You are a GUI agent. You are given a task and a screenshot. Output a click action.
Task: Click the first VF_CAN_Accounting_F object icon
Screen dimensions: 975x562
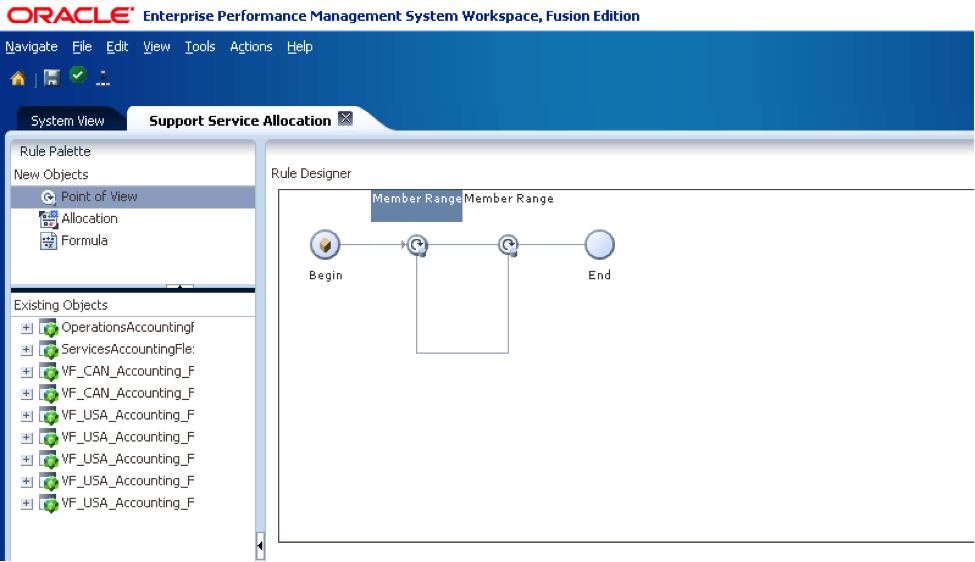49,372
